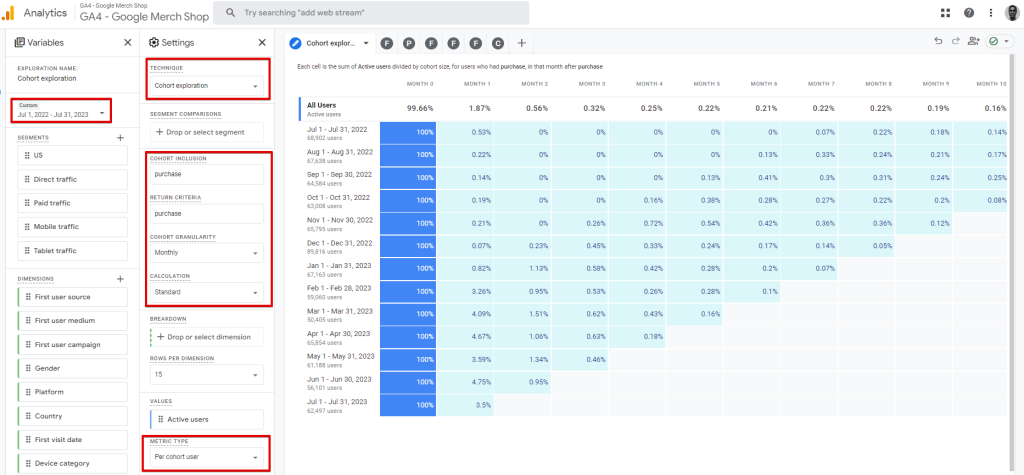
Task: Click the Google Analytics logo
Action: (x=8, y=12)
